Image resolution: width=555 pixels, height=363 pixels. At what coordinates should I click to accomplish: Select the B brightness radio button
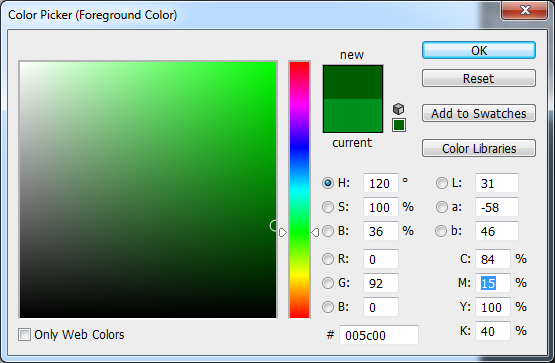(x=328, y=231)
